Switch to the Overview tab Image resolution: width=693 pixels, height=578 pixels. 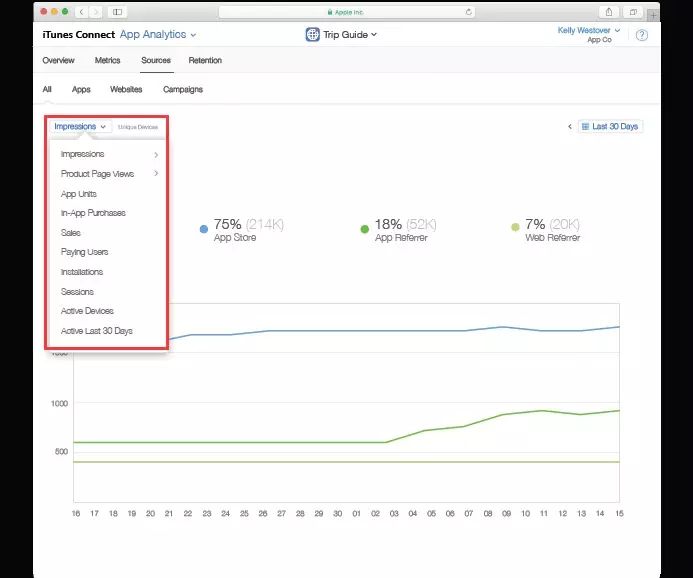coord(58,60)
